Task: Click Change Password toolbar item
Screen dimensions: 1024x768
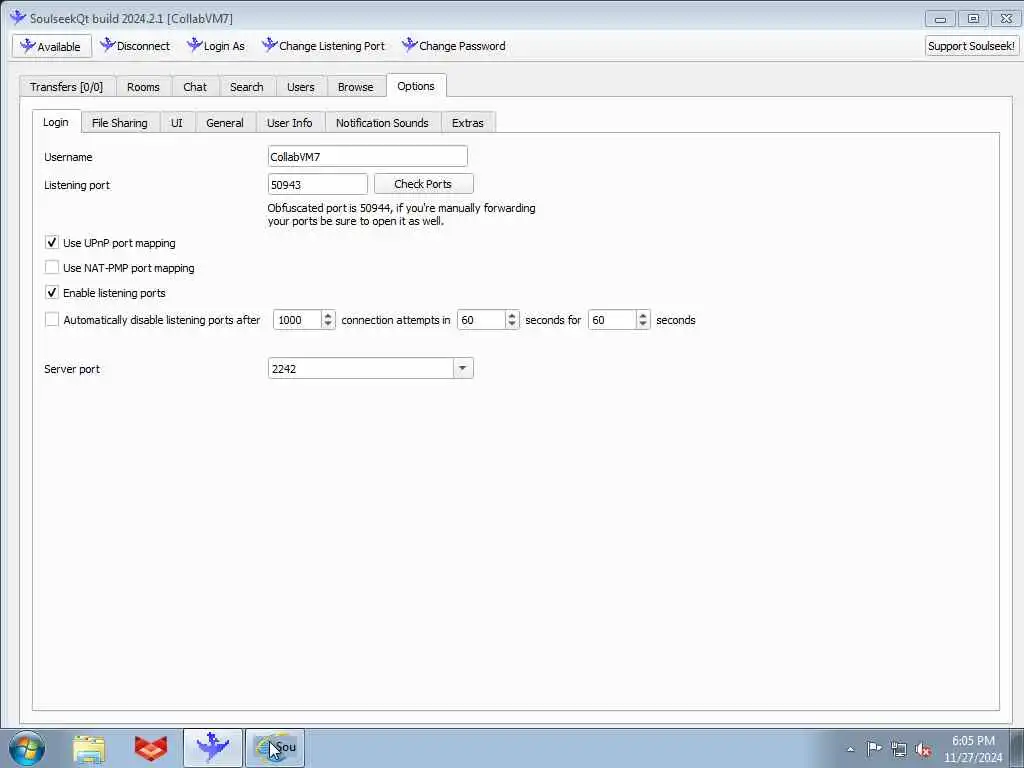Action: point(454,46)
